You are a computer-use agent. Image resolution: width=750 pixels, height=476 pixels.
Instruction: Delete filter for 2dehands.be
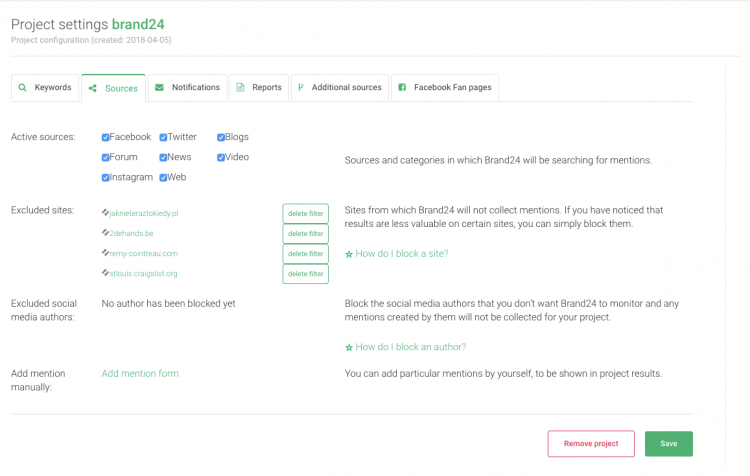(306, 233)
